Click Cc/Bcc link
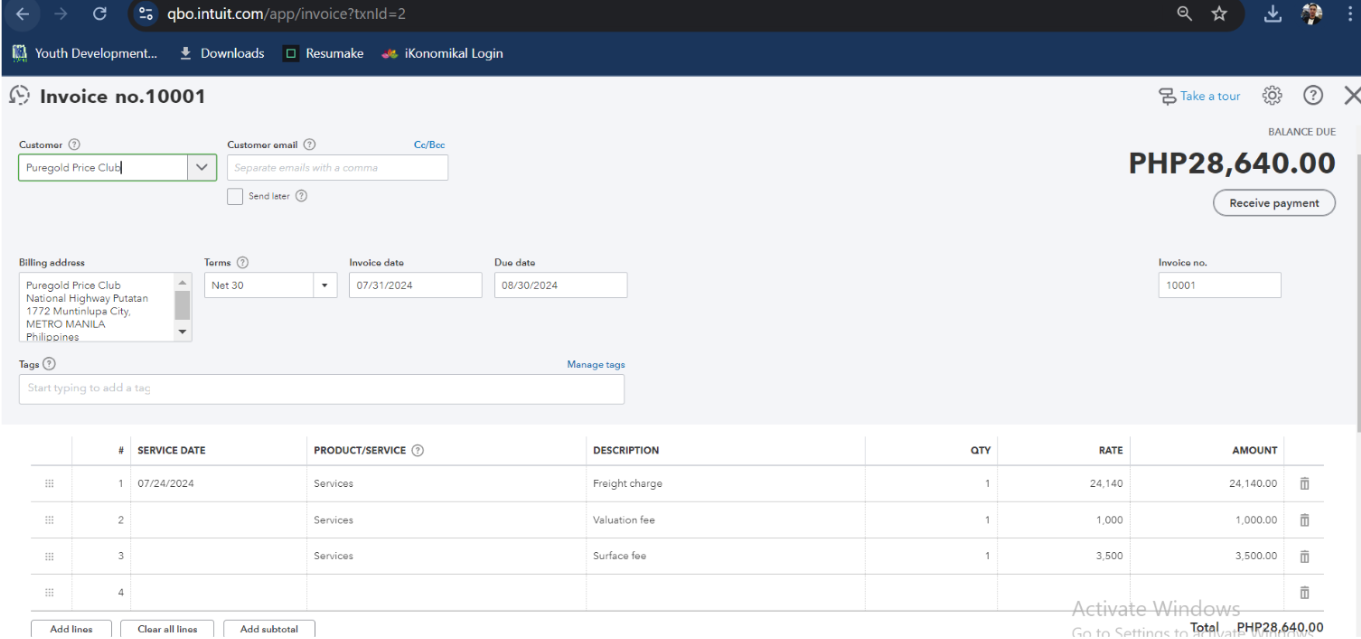This screenshot has width=1361, height=639. [x=429, y=145]
